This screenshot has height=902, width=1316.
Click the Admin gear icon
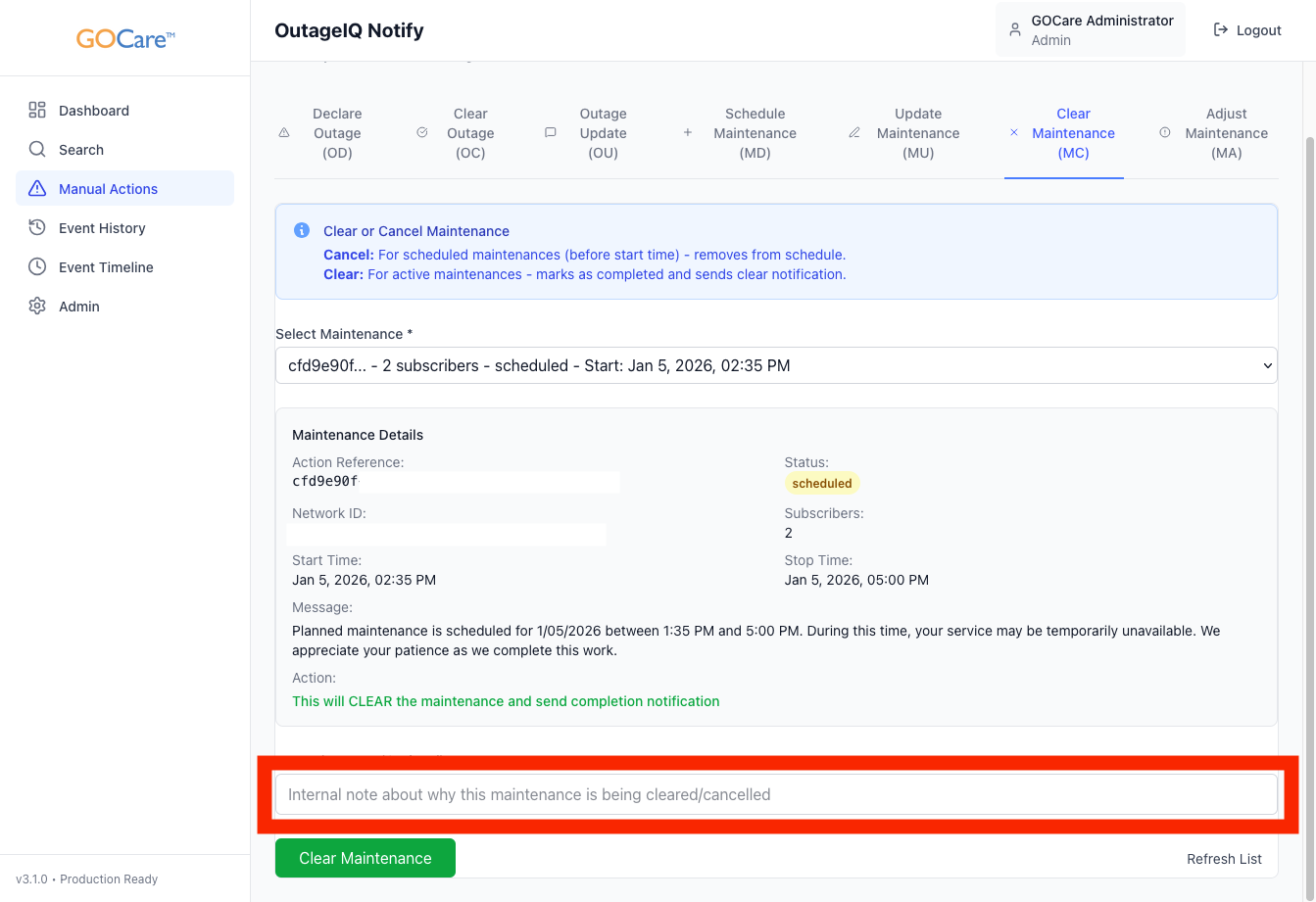pos(37,307)
